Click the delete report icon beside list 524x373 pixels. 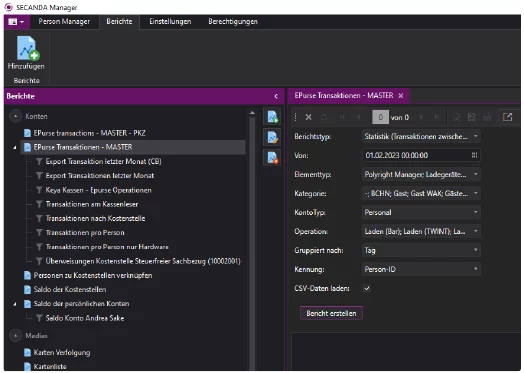272,157
